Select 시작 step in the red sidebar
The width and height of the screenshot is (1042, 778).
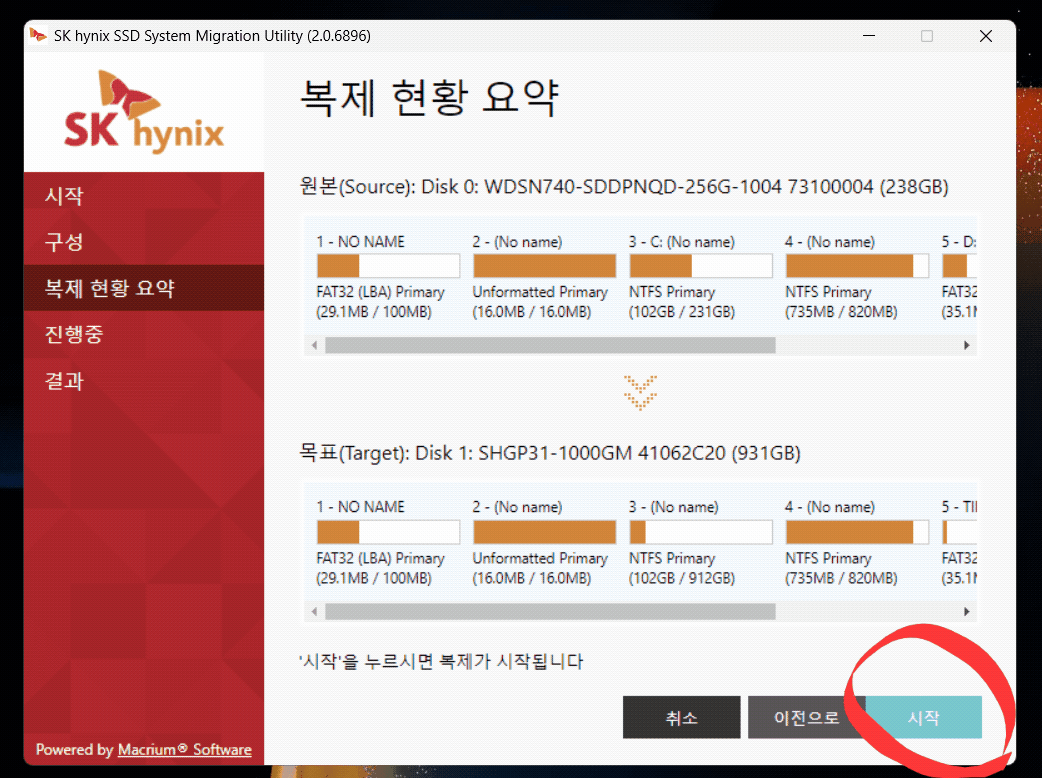pyautogui.click(x=144, y=195)
